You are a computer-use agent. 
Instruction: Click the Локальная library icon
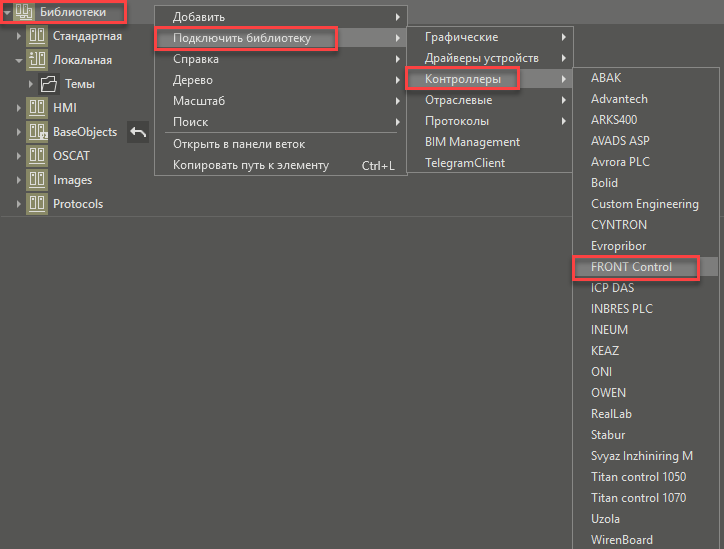coord(37,60)
